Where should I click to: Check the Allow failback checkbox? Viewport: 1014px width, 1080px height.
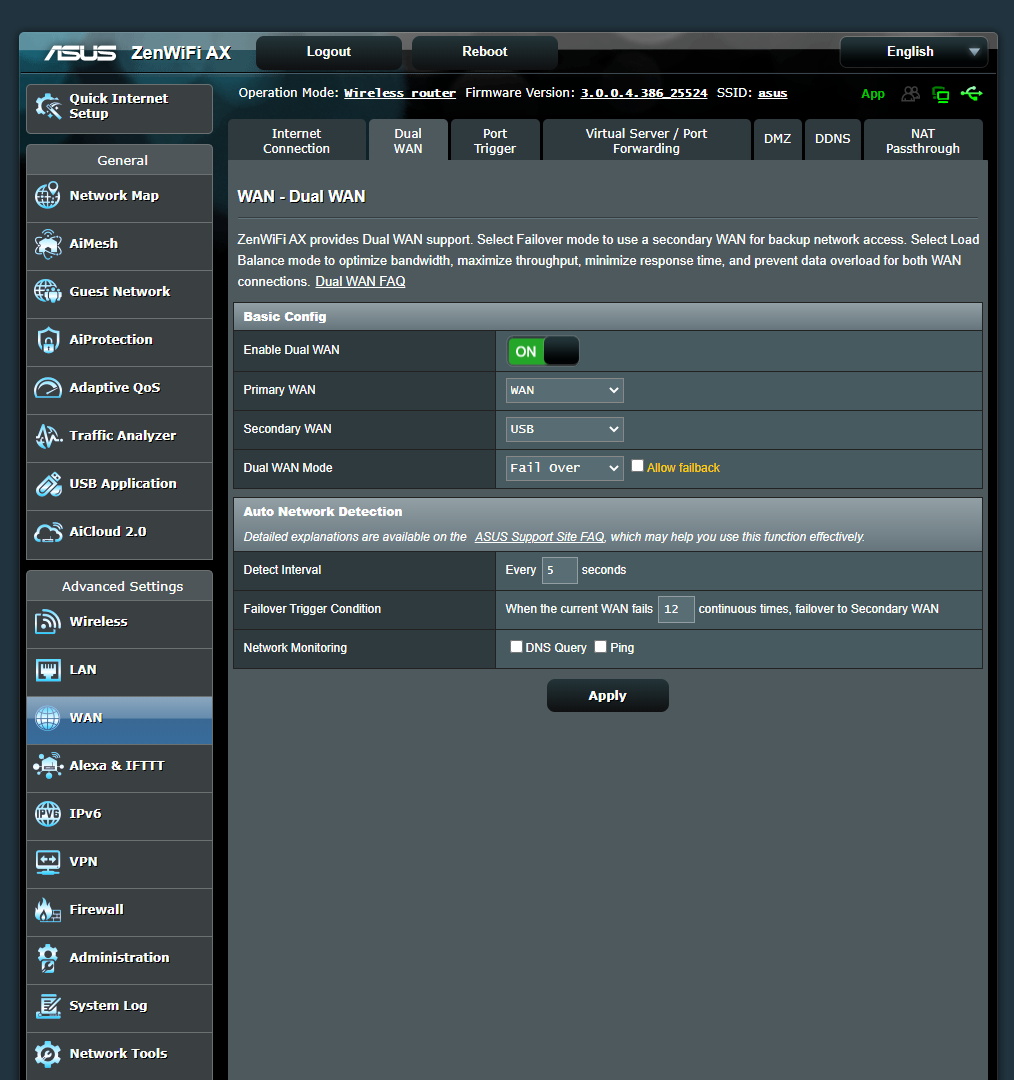(637, 466)
